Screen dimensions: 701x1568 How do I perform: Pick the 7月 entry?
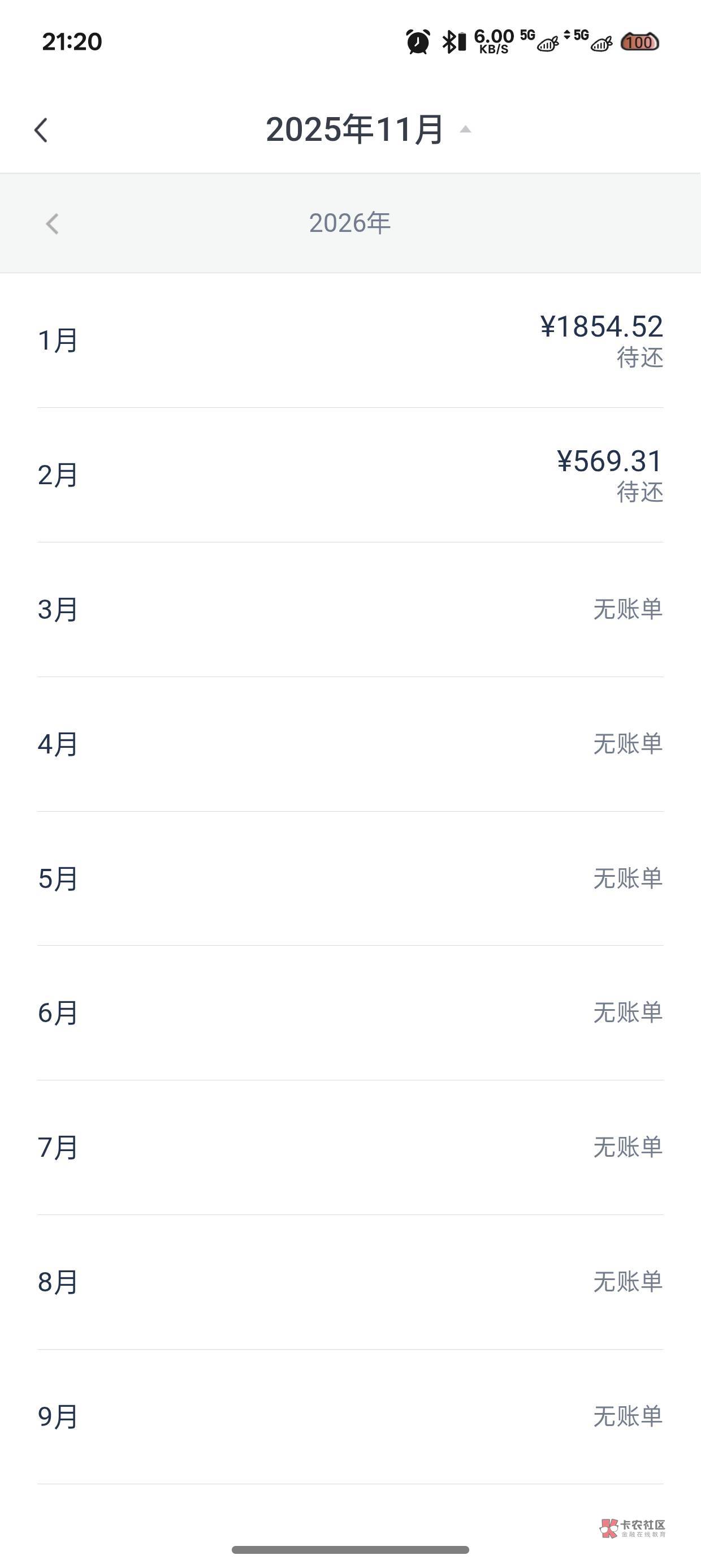tap(350, 1147)
